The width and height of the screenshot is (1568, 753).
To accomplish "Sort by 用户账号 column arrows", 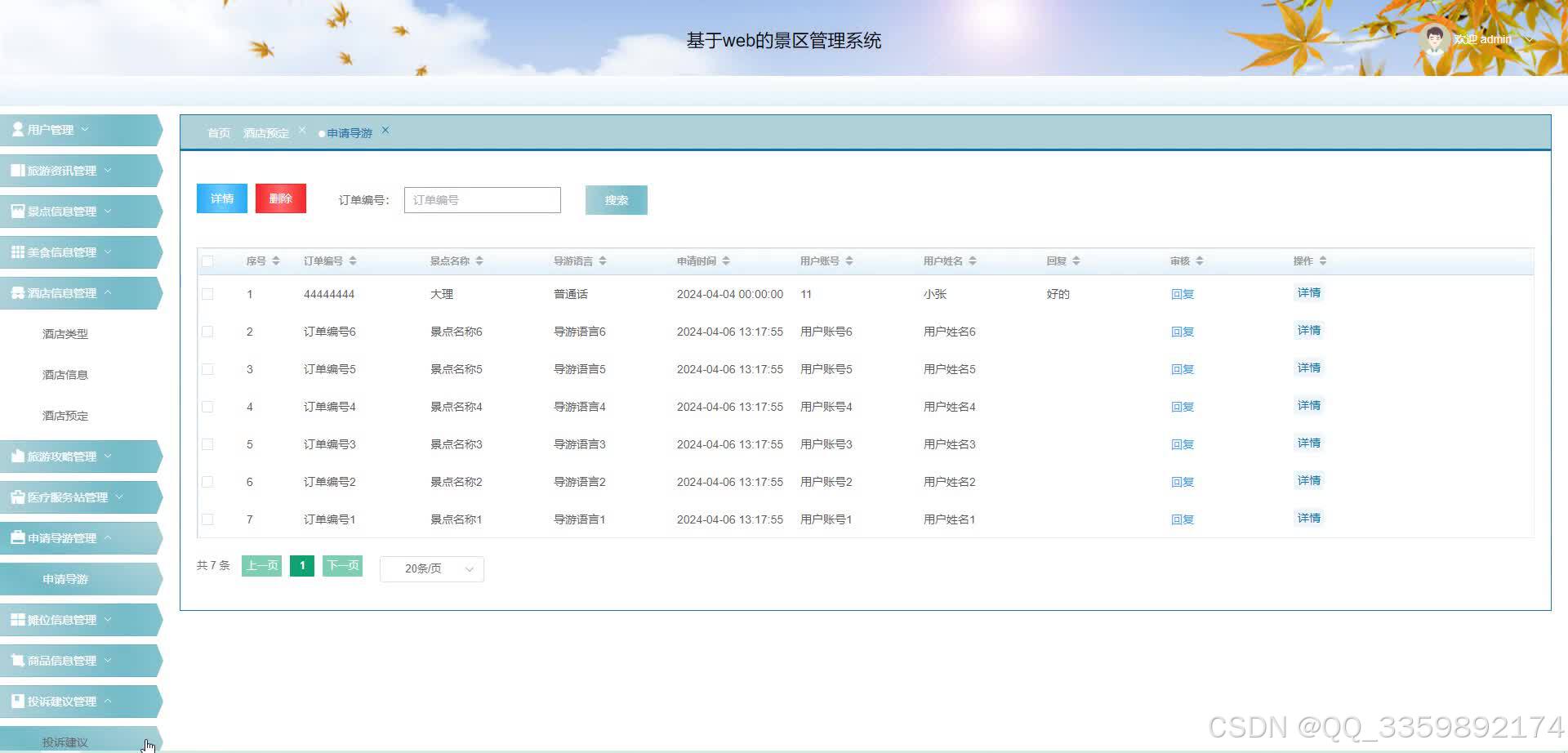I will point(849,261).
